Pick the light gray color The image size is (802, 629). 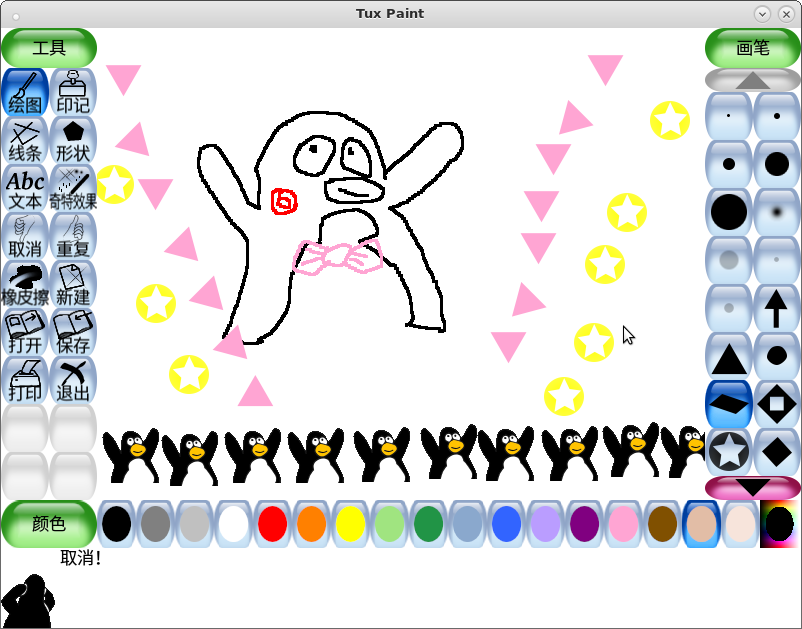pyautogui.click(x=194, y=524)
